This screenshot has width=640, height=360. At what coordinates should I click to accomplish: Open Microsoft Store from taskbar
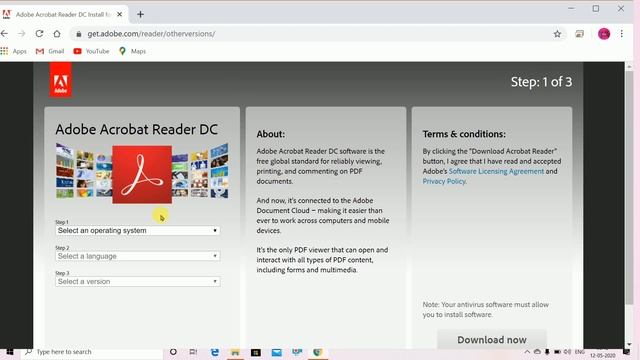tap(256, 352)
